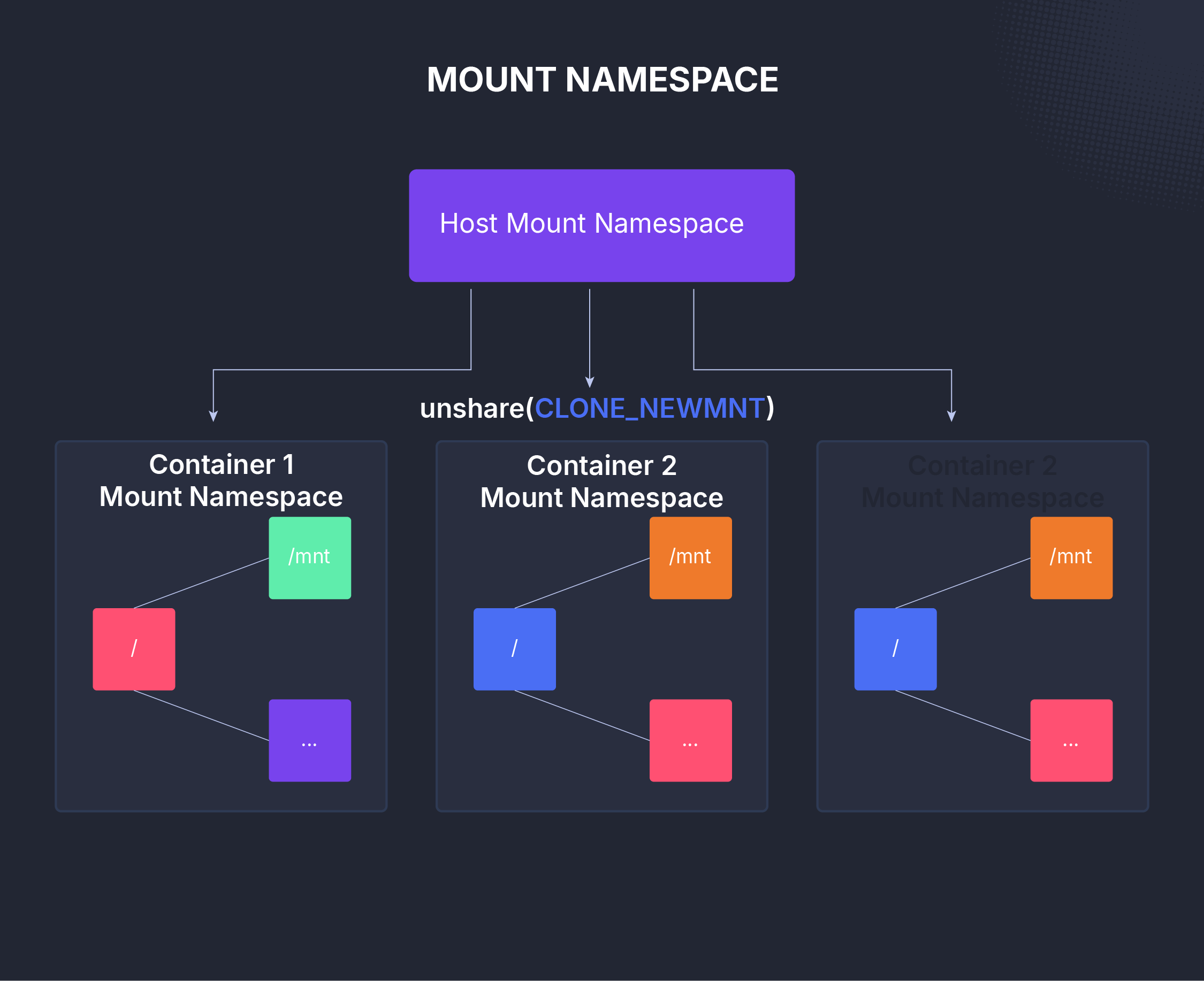1204x981 pixels.
Task: Select the green /mnt node in Container 1
Action: click(x=309, y=557)
